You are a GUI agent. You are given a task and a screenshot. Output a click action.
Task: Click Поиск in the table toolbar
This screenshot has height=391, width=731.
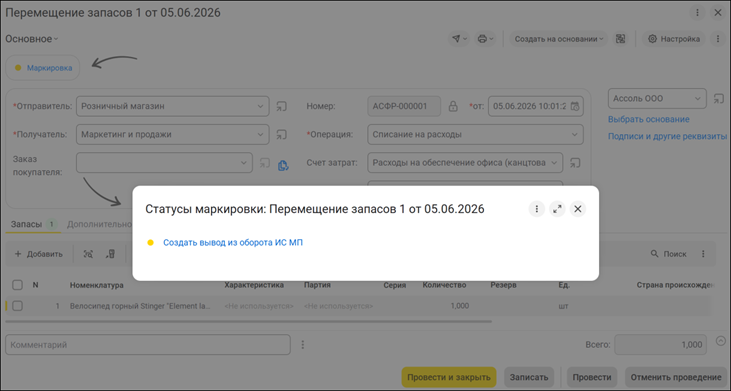tap(669, 254)
